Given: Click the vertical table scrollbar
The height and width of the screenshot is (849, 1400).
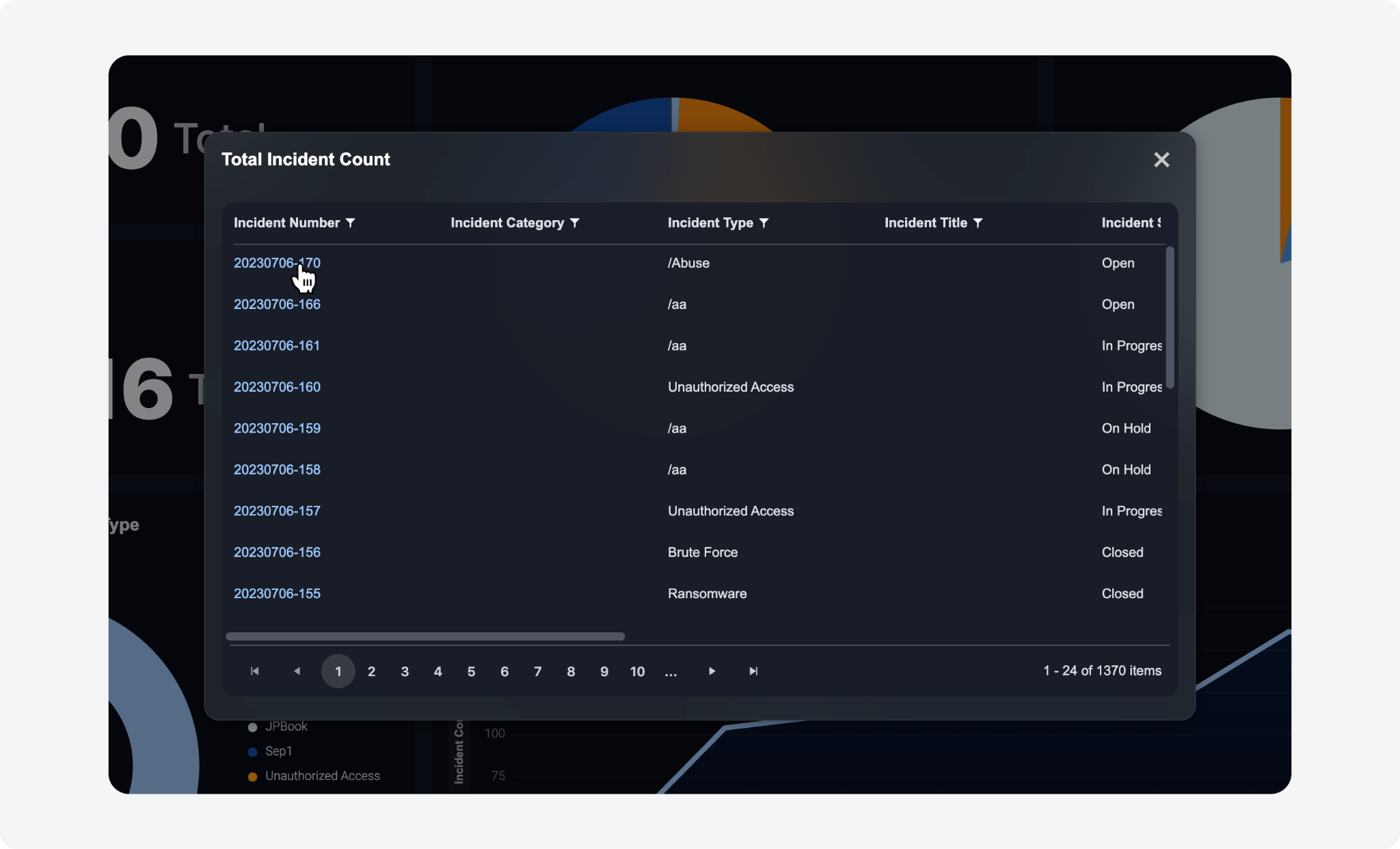Looking at the screenshot, I should (1170, 318).
